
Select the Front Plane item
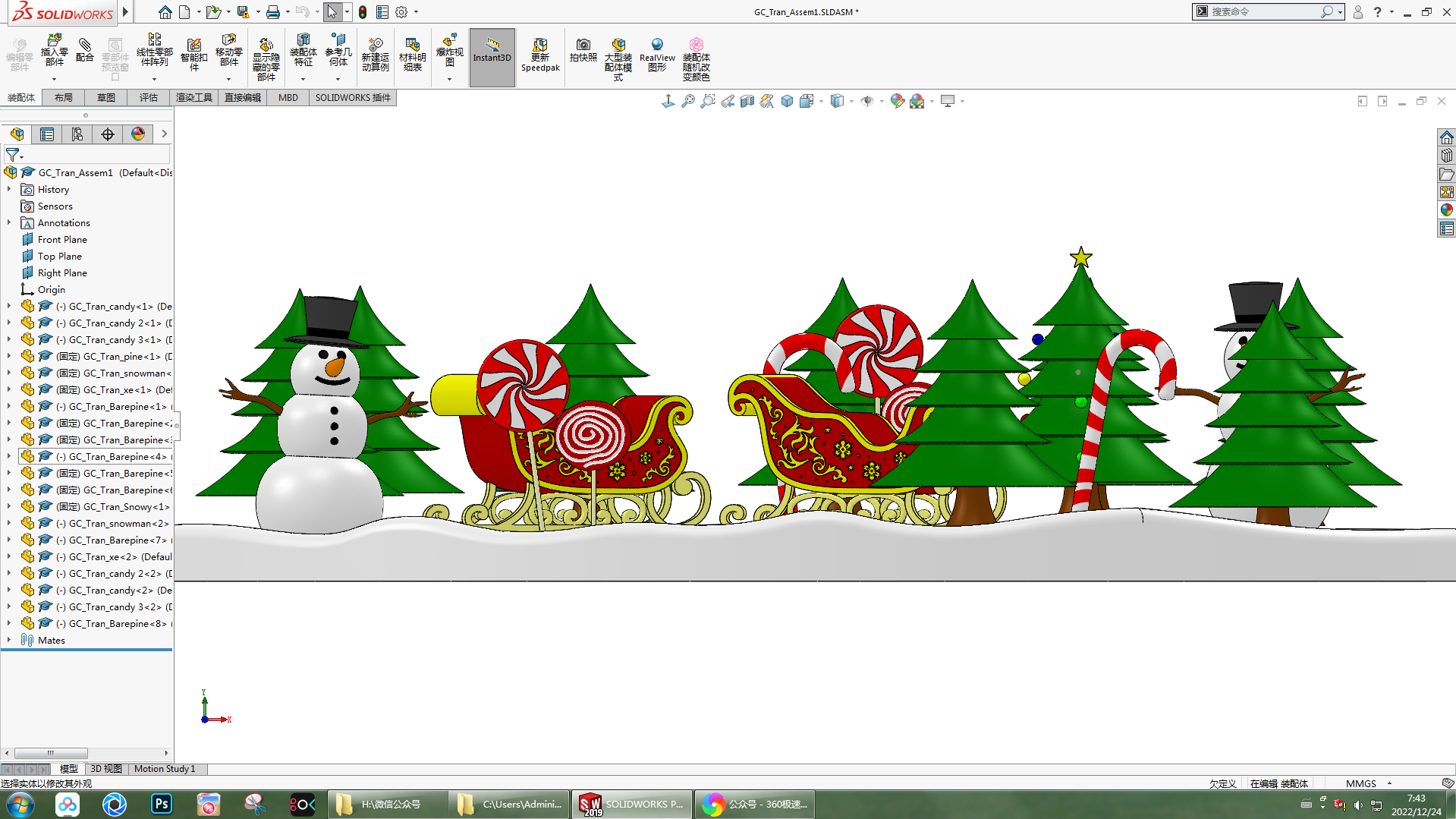coord(62,239)
